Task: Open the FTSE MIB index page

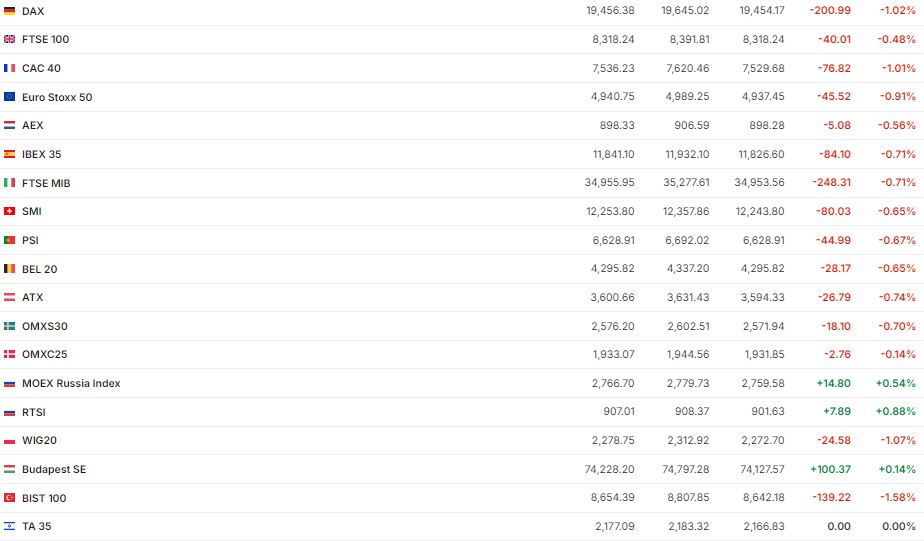Action: point(46,183)
